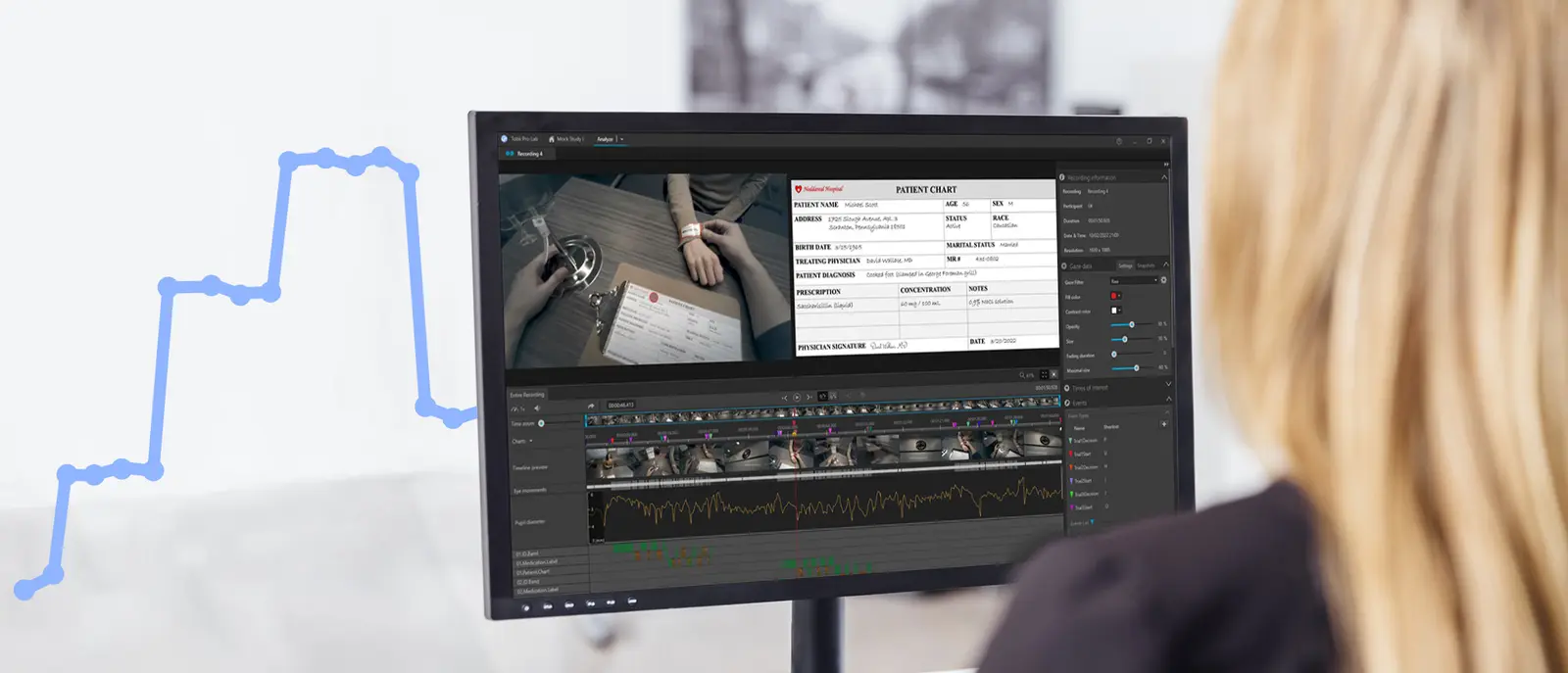Click the Times of Interest section icon

pos(1066,388)
